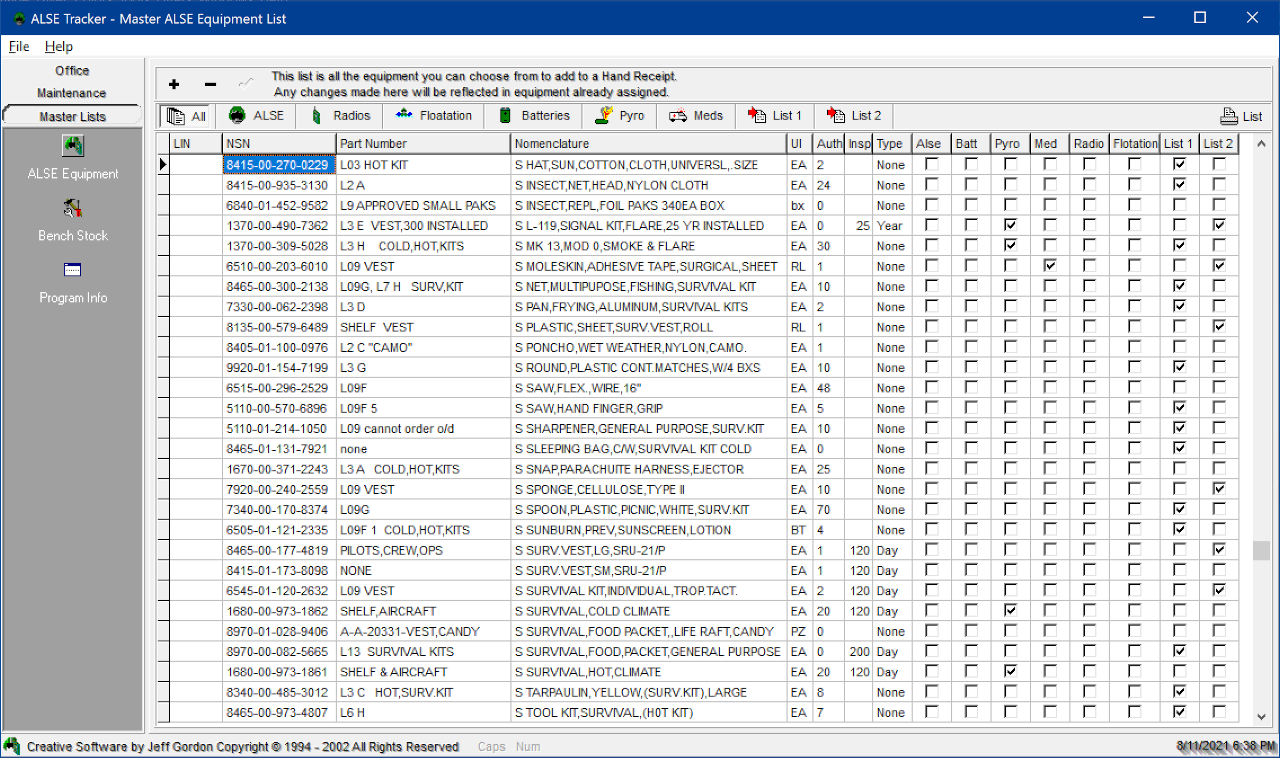Open the Maintenance sidebar section
This screenshot has height=758, width=1280.
pos(72,93)
